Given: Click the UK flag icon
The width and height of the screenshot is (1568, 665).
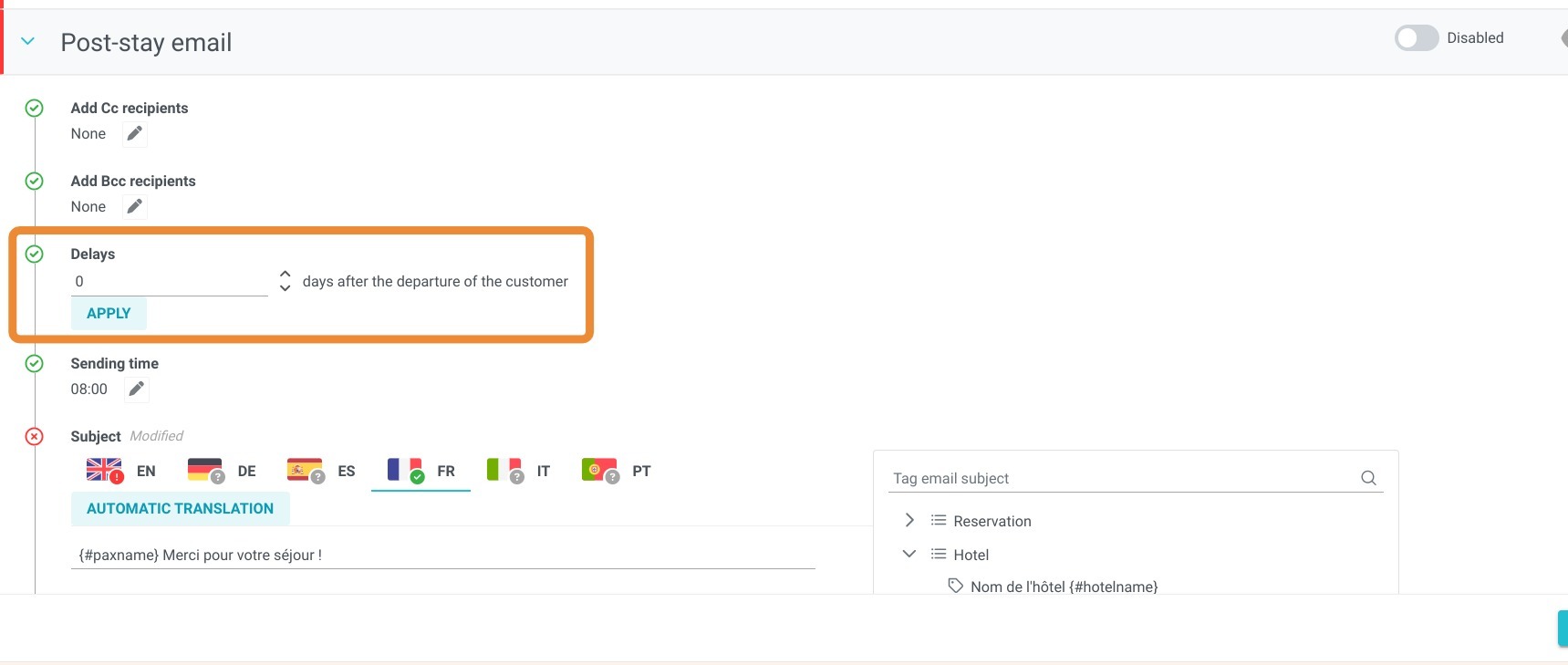Looking at the screenshot, I should [x=104, y=470].
